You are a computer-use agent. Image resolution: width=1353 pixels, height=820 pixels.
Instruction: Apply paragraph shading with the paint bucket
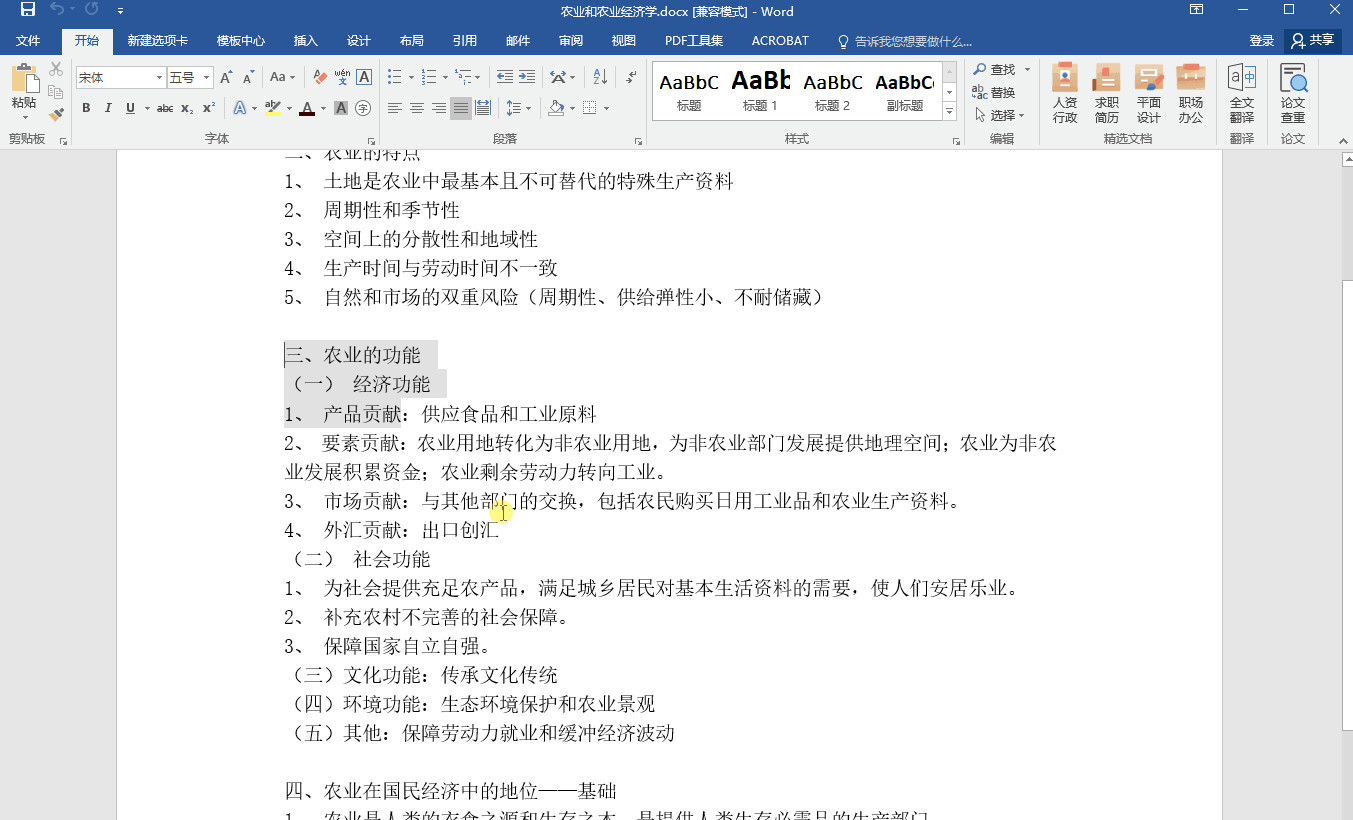pos(556,108)
